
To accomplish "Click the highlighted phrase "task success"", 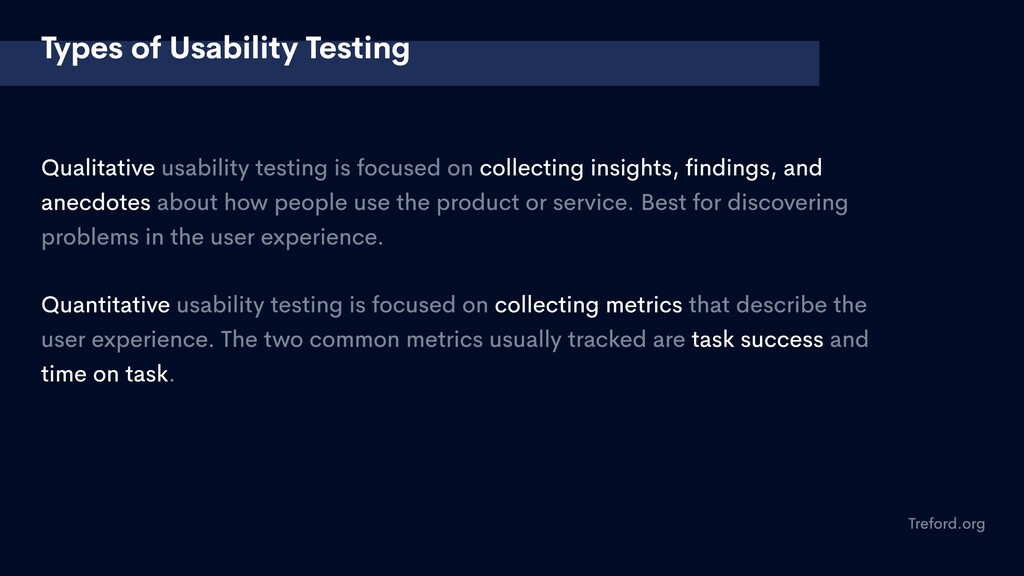I will point(757,340).
